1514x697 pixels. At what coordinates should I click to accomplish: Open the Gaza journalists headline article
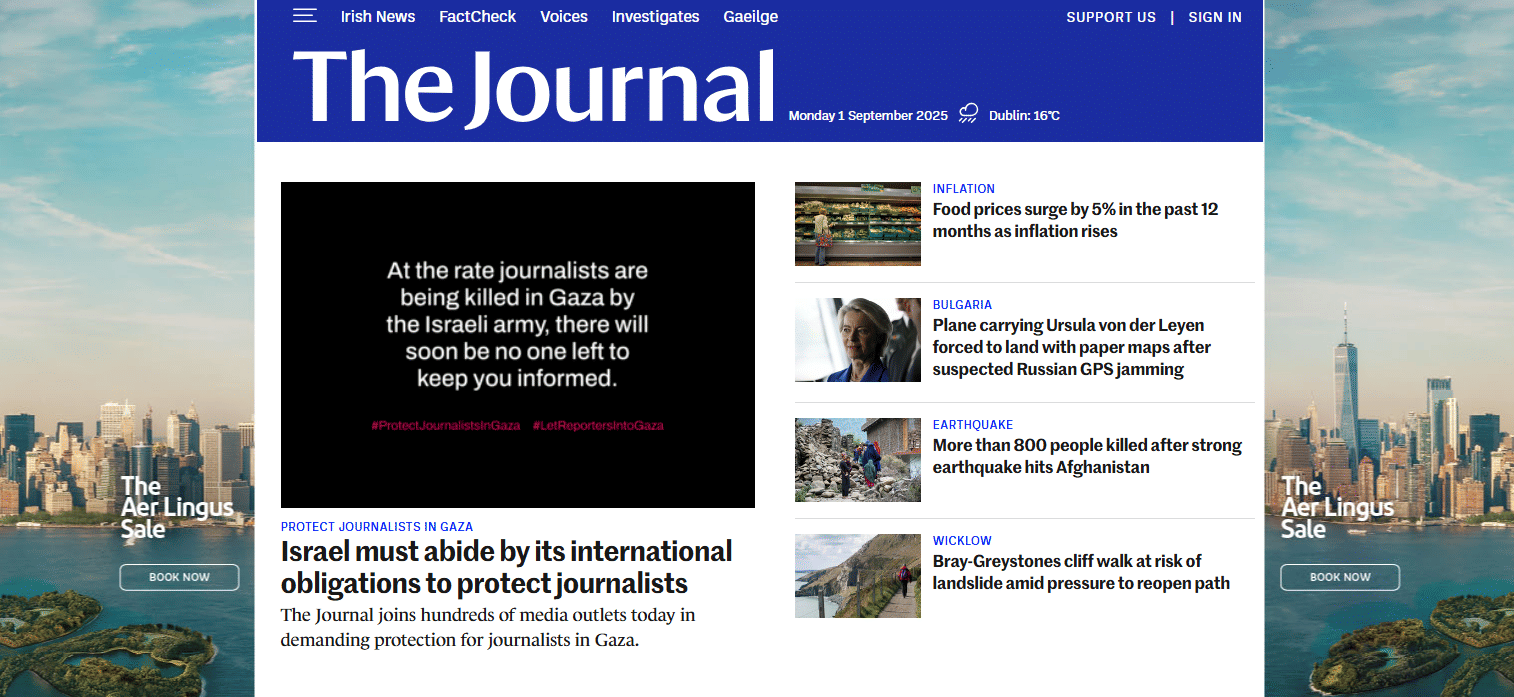coord(506,566)
